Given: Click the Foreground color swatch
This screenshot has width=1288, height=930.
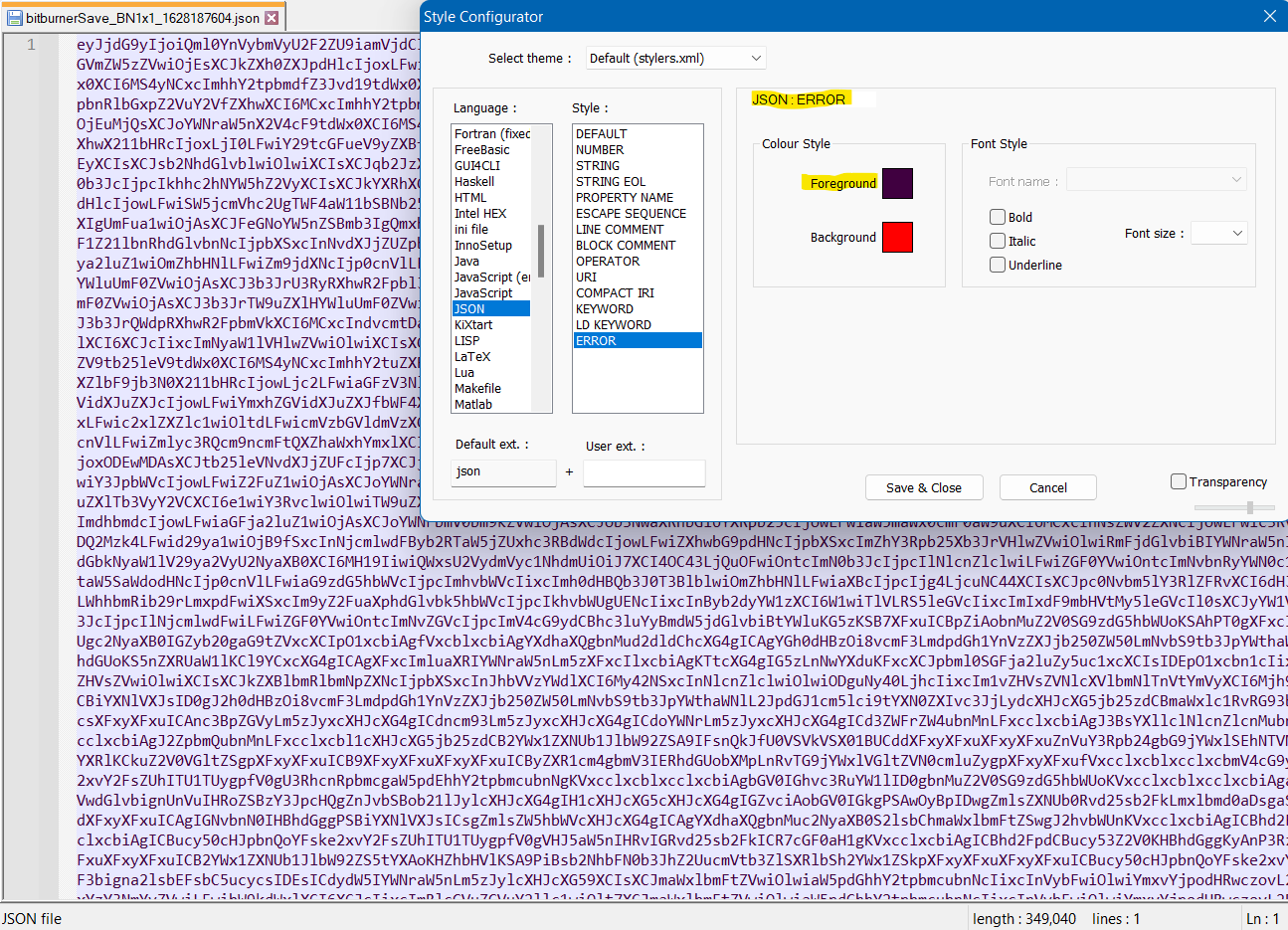Looking at the screenshot, I should point(897,183).
